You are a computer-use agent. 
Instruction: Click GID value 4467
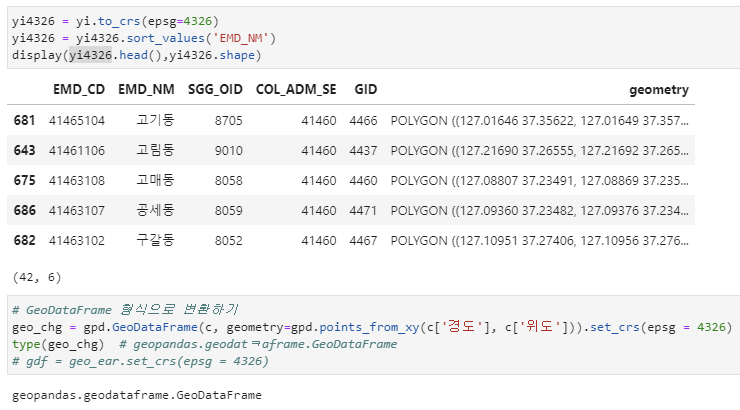click(x=363, y=241)
